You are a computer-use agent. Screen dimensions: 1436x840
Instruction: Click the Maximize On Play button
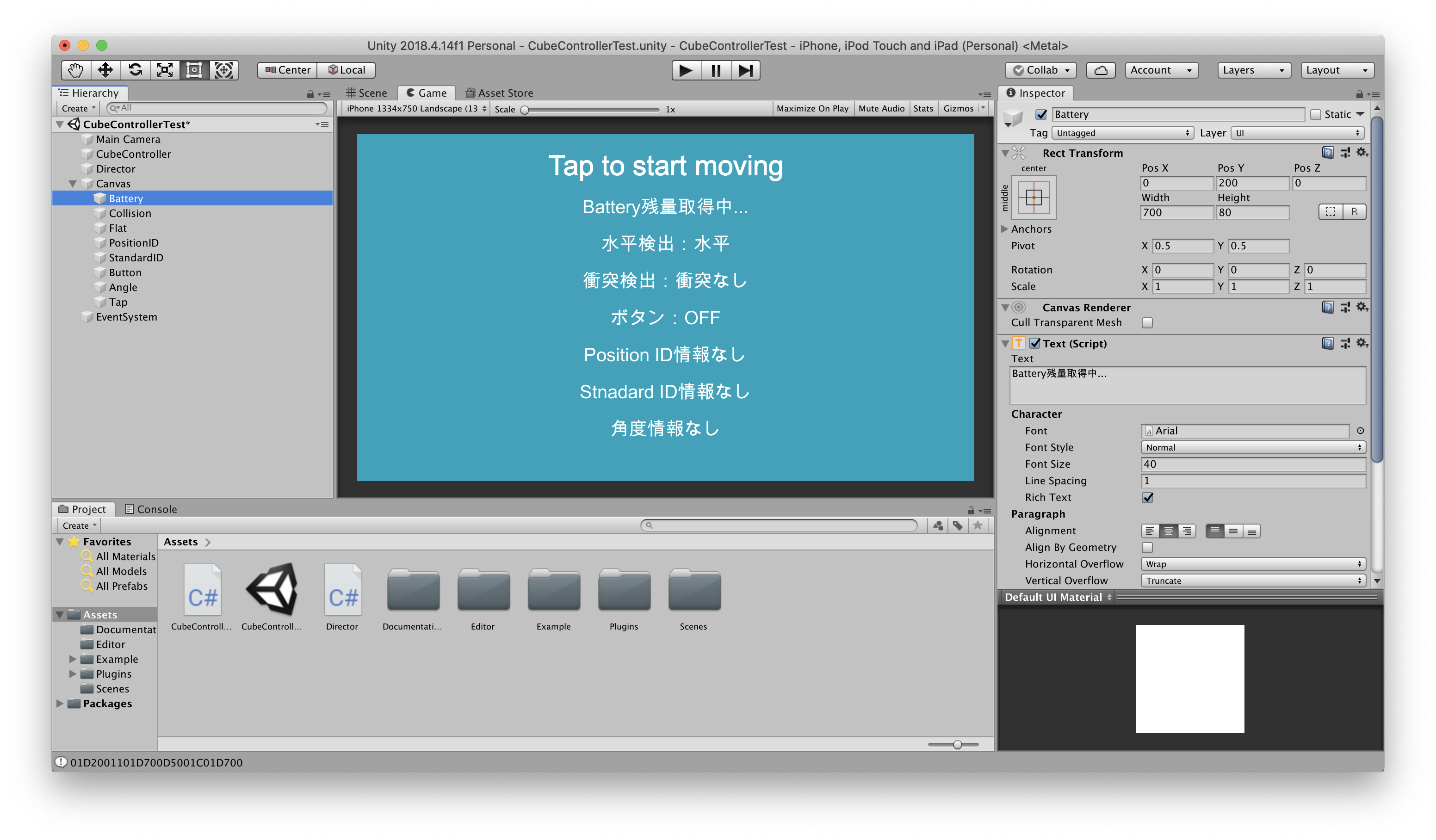[x=812, y=108]
